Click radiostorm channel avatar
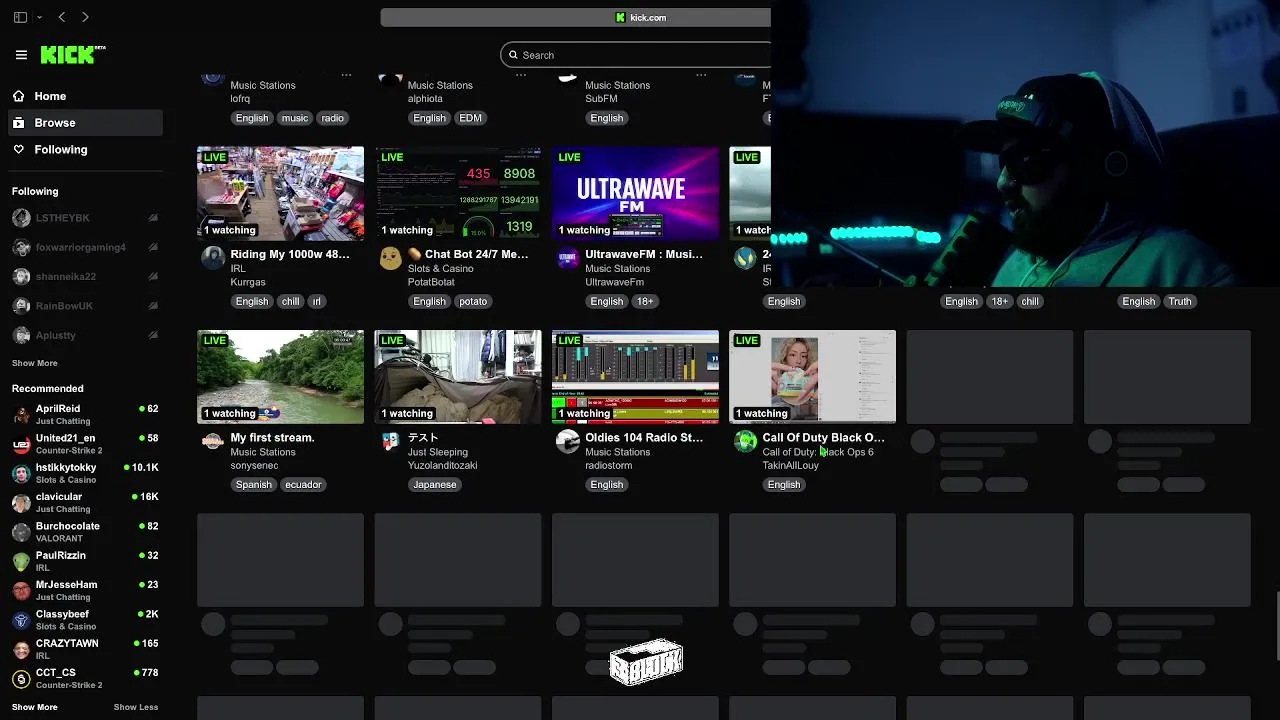This screenshot has width=1280, height=720. click(568, 441)
